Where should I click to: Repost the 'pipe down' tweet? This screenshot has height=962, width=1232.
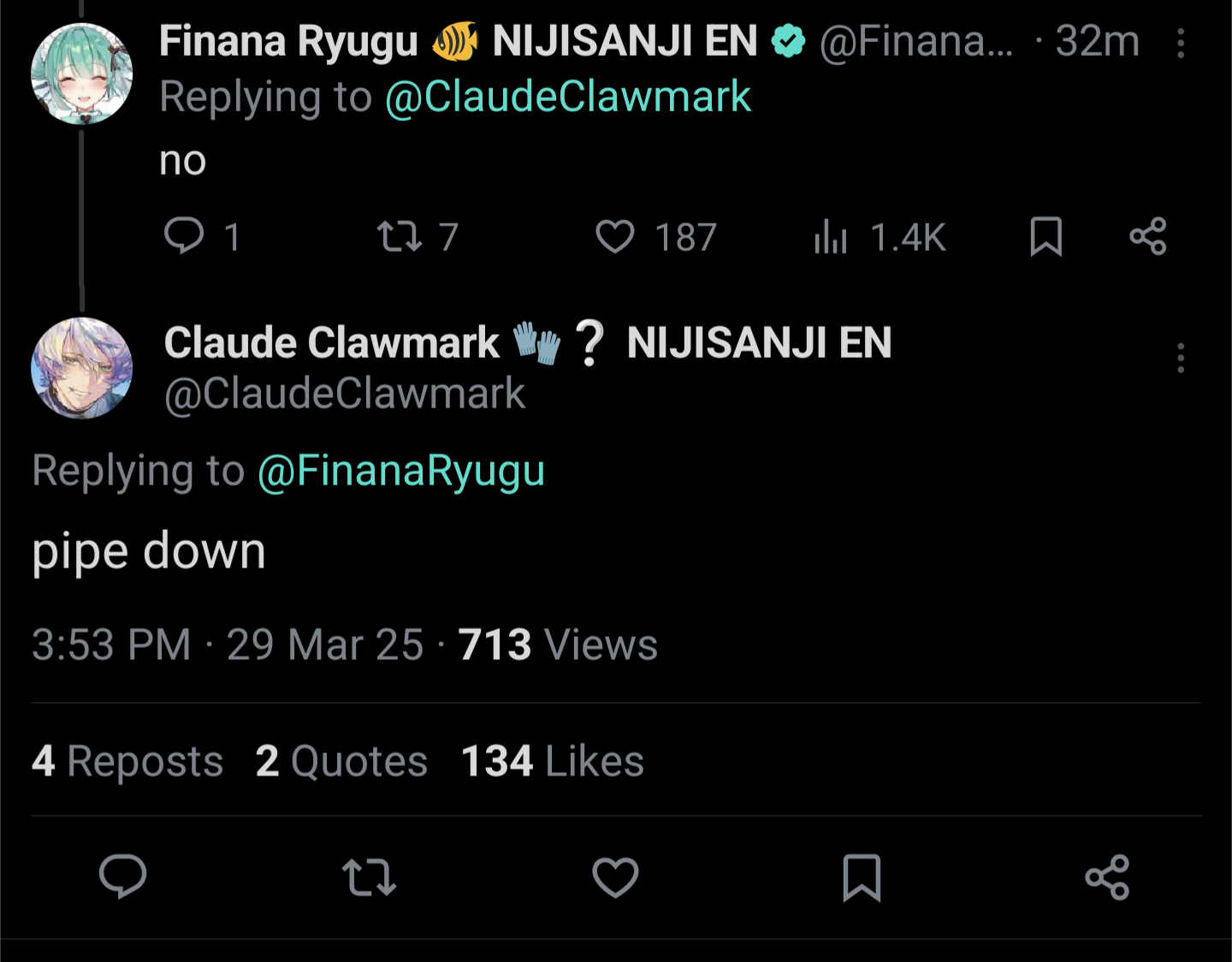pyautogui.click(x=369, y=877)
